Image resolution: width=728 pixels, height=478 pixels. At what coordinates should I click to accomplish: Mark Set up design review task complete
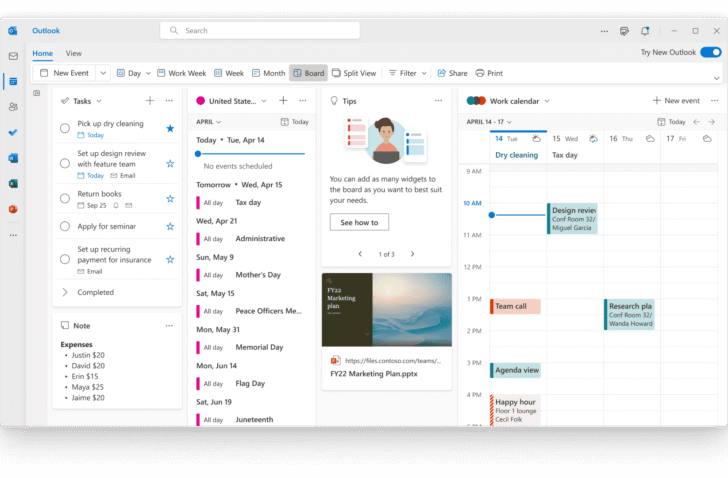(65, 163)
